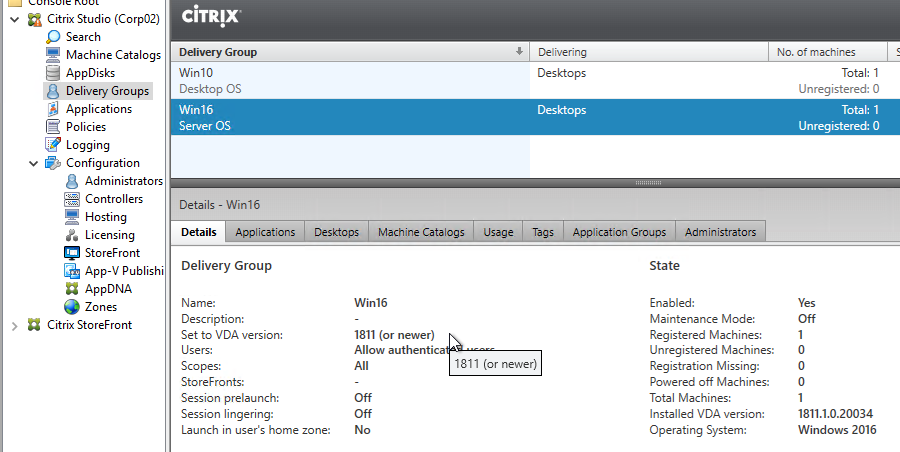Select Zones under Configuration
This screenshot has height=452, width=900.
tap(101, 307)
